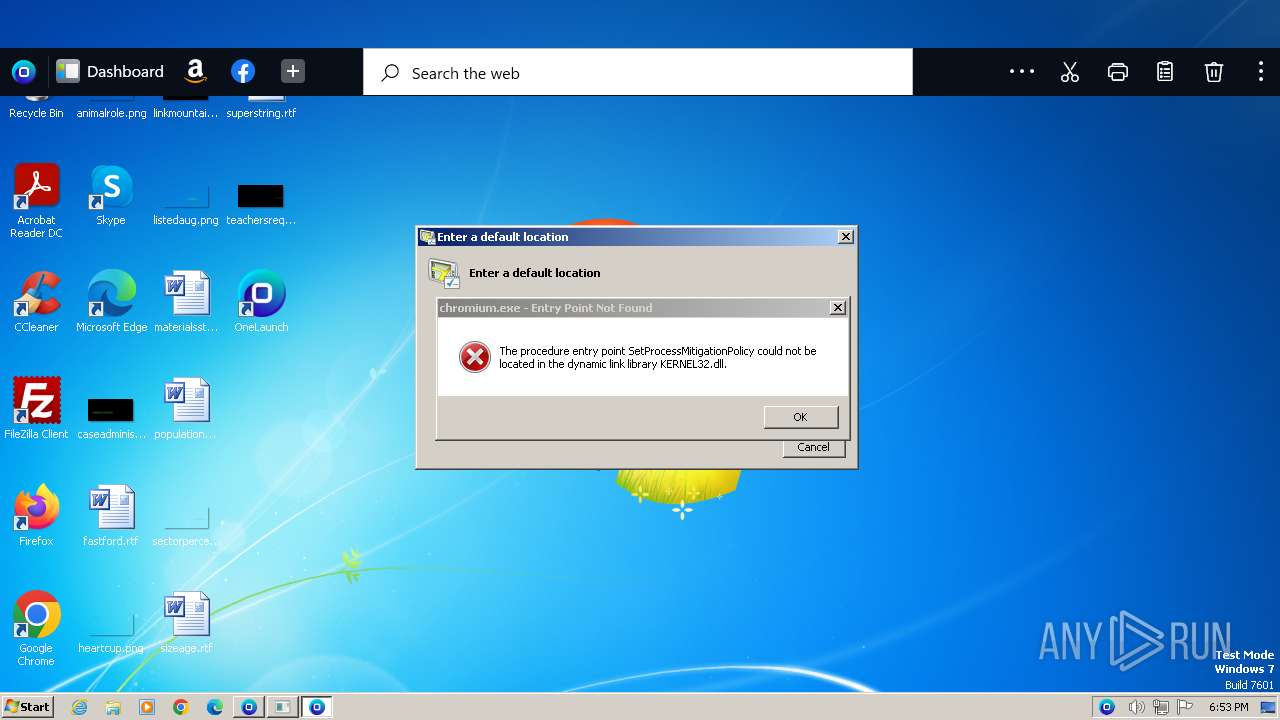The height and width of the screenshot is (720, 1280).
Task: Select the sectorperce... desktop file
Action: [x=186, y=526]
